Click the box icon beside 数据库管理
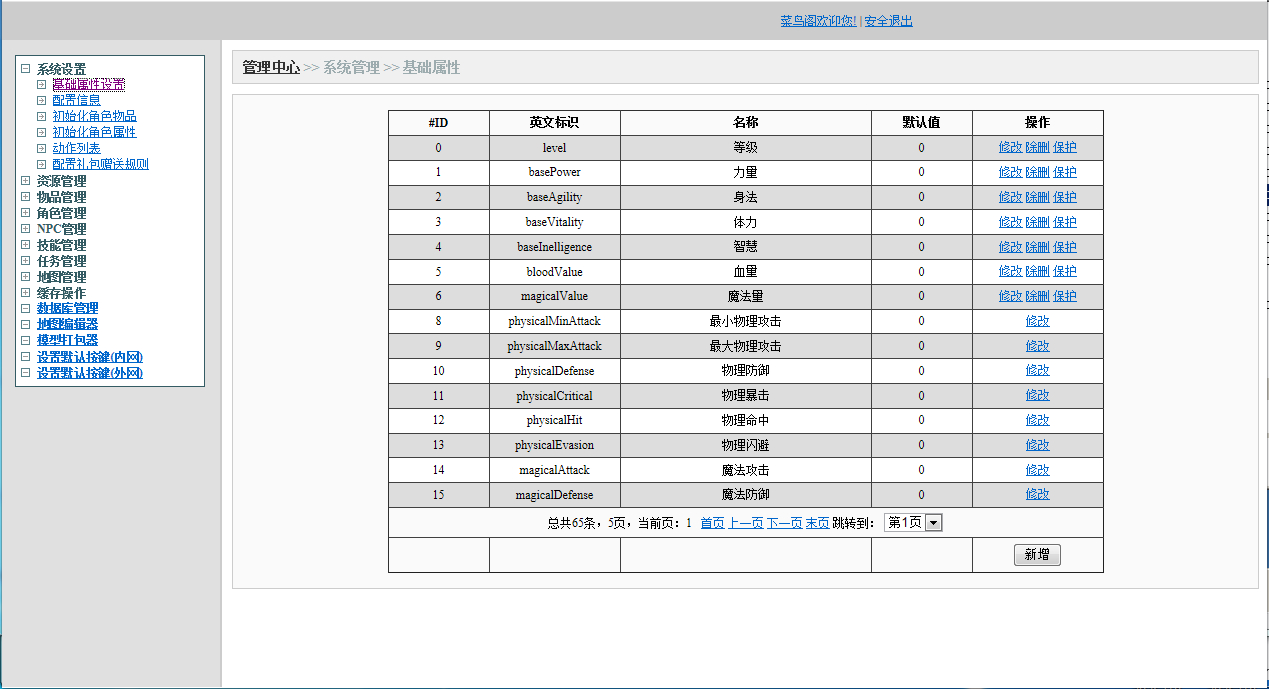 (x=26, y=309)
